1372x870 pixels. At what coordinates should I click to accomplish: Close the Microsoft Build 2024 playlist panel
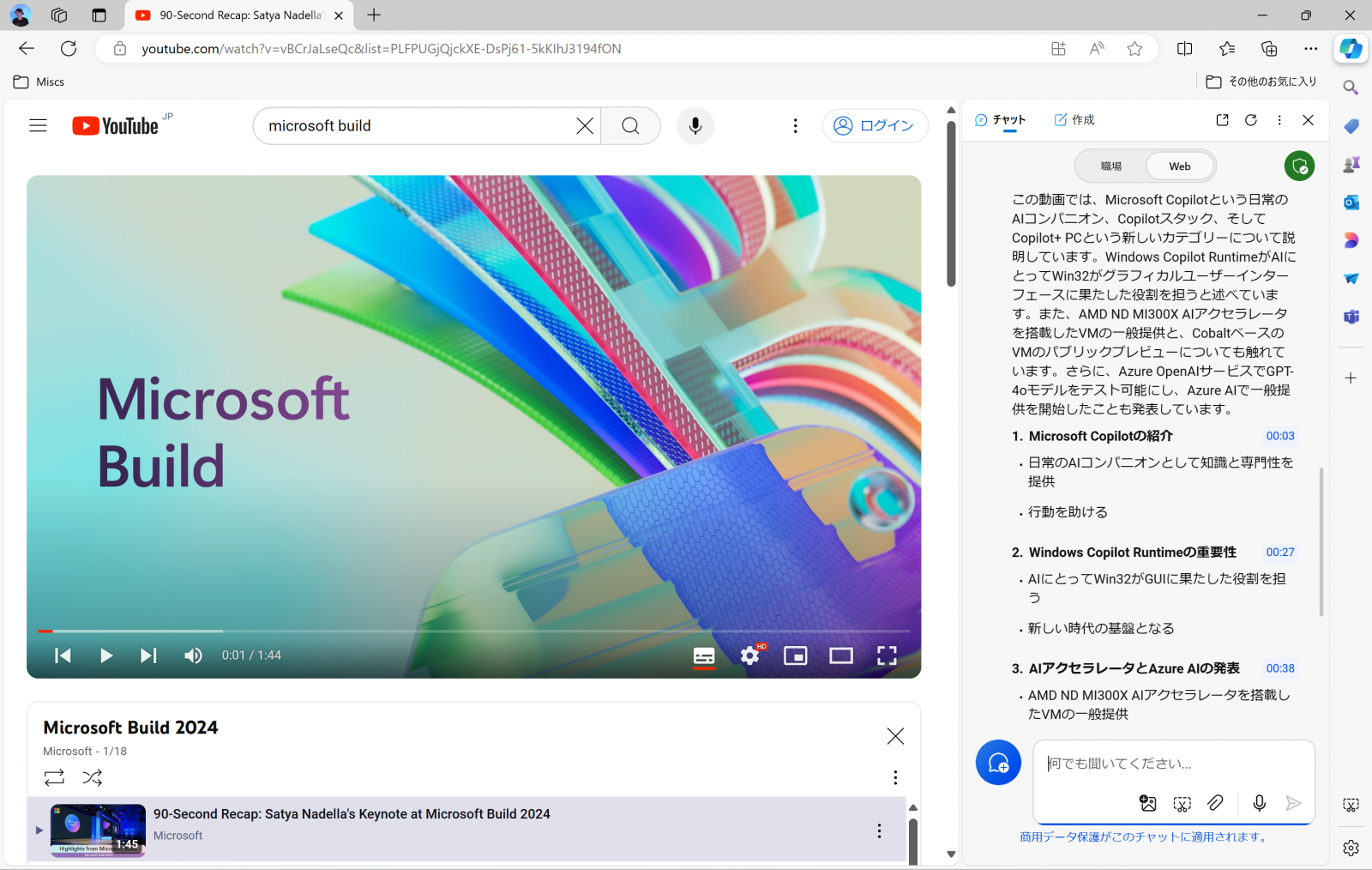point(895,736)
